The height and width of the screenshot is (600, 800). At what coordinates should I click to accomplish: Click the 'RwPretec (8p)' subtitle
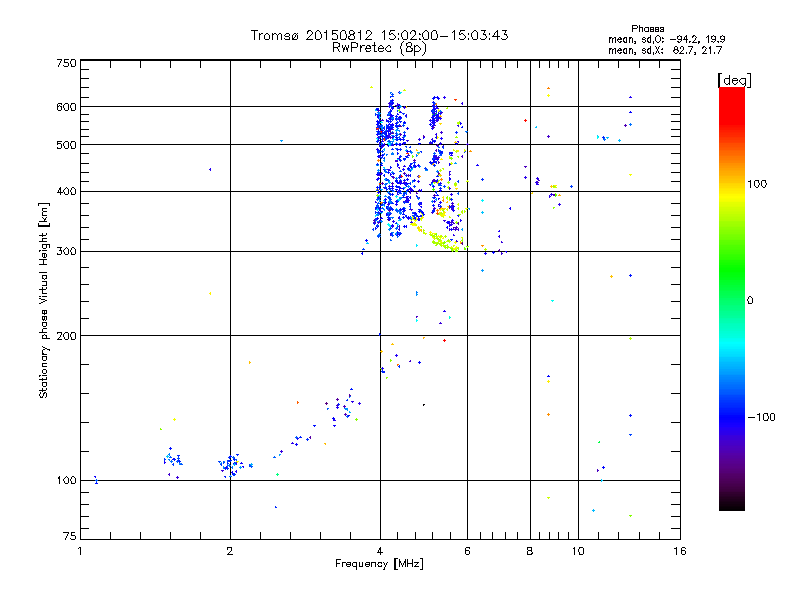[379, 48]
